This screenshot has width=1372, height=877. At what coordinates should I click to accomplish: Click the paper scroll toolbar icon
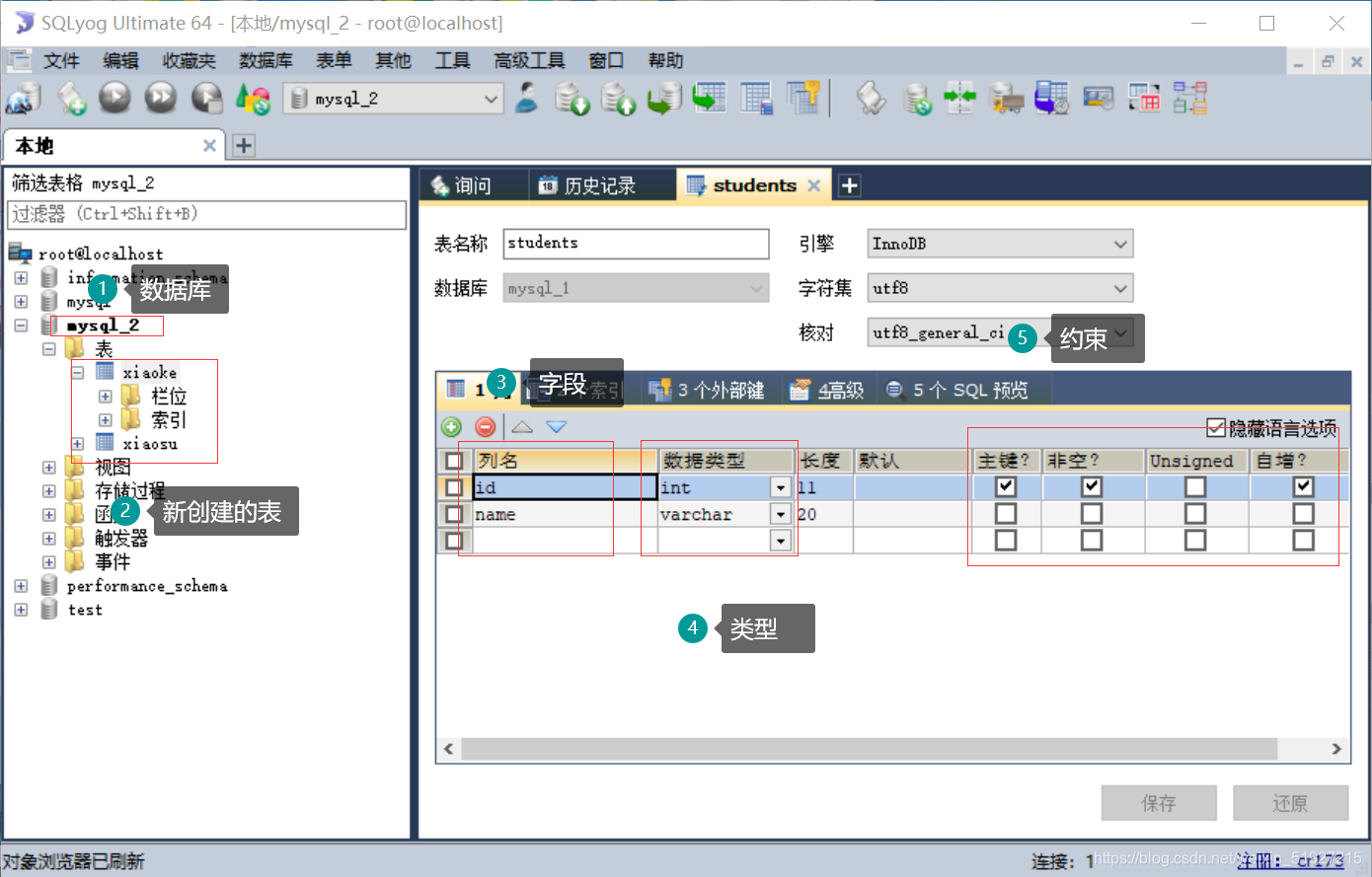tap(871, 98)
